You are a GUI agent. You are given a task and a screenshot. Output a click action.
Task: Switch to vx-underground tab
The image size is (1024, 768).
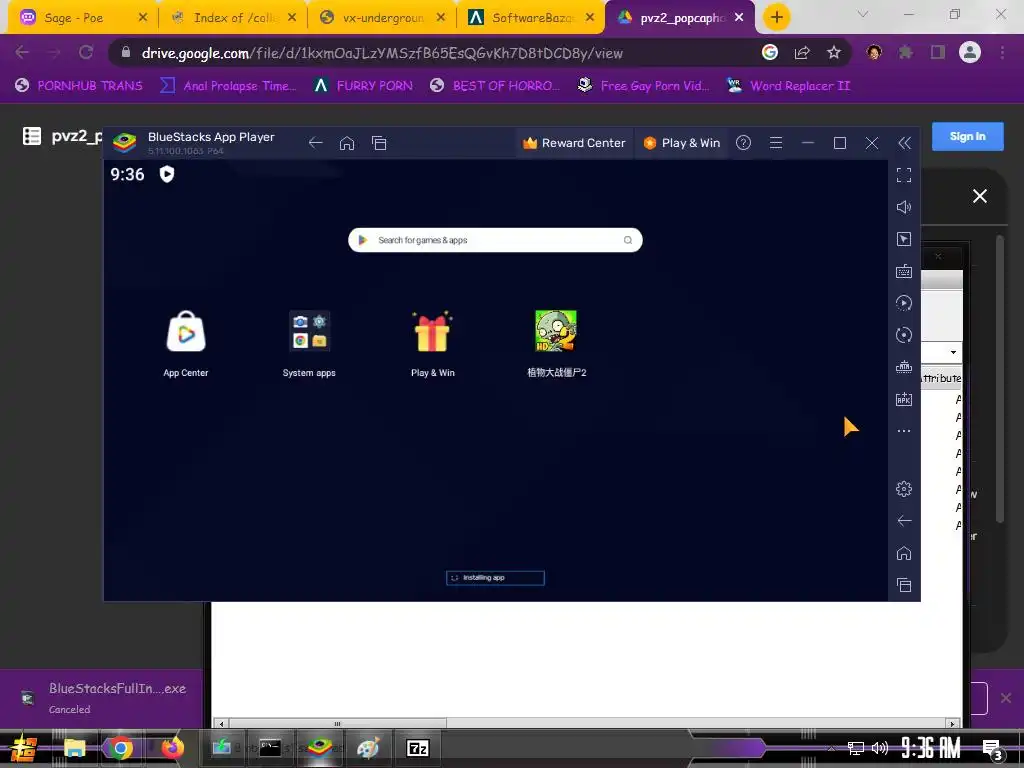(x=382, y=18)
